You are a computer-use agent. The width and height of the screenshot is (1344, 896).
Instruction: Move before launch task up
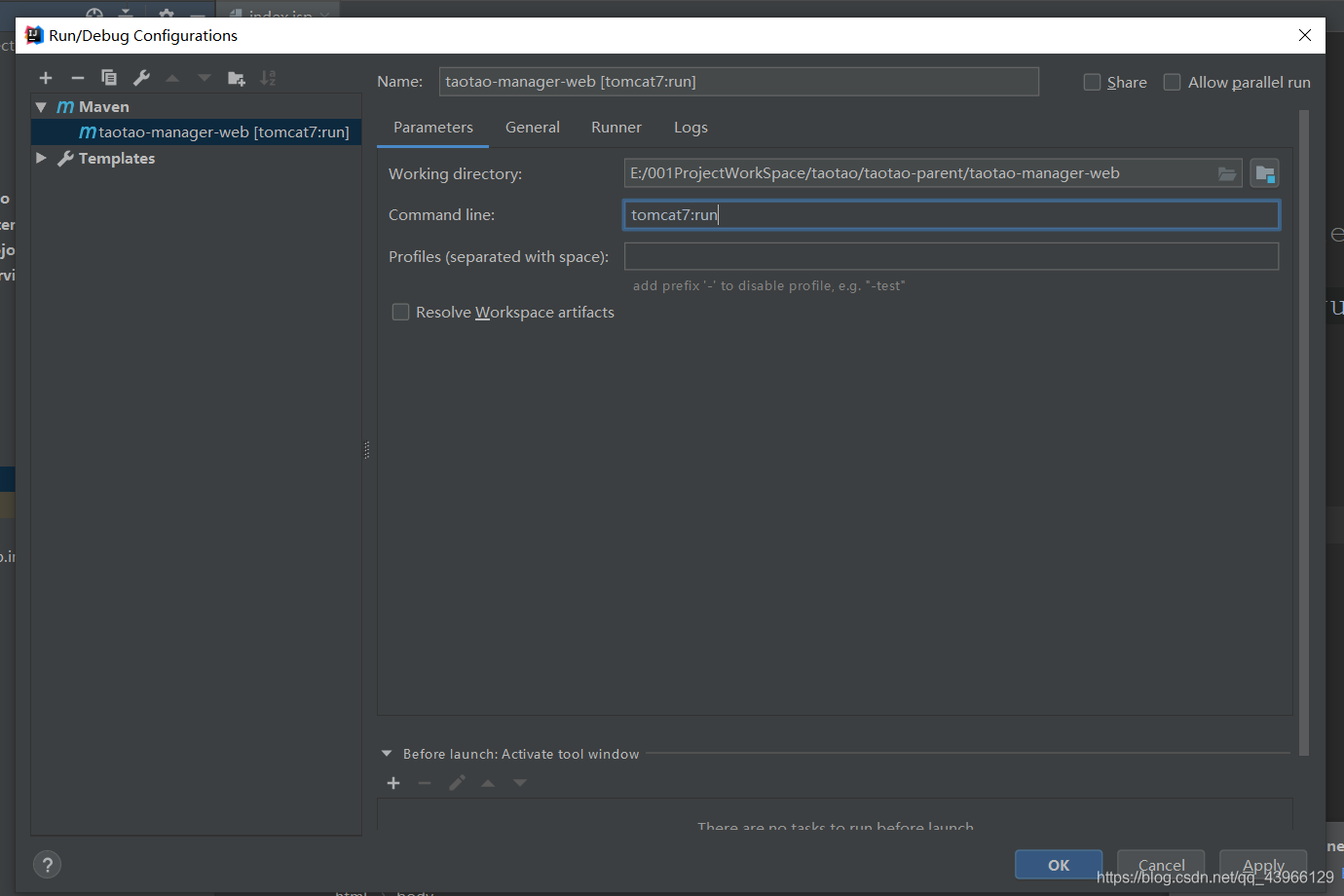tap(488, 783)
